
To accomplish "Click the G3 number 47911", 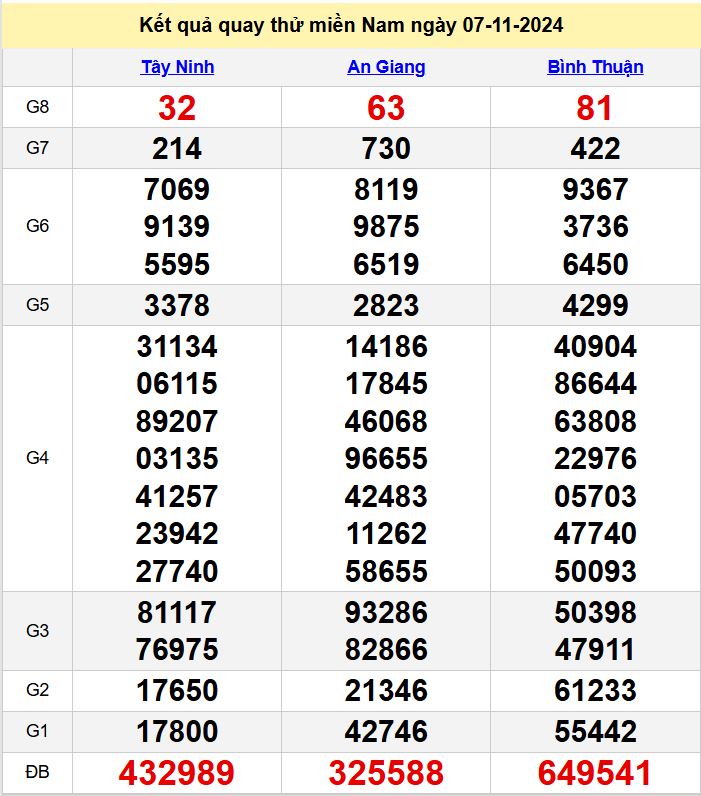I will 594,649.
